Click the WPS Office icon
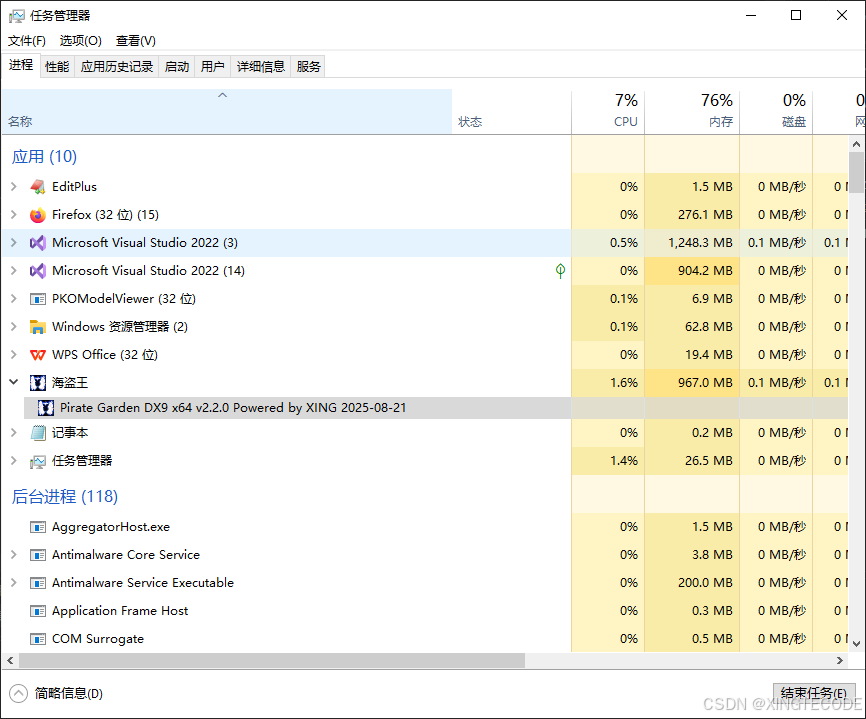This screenshot has width=866, height=719. point(38,355)
